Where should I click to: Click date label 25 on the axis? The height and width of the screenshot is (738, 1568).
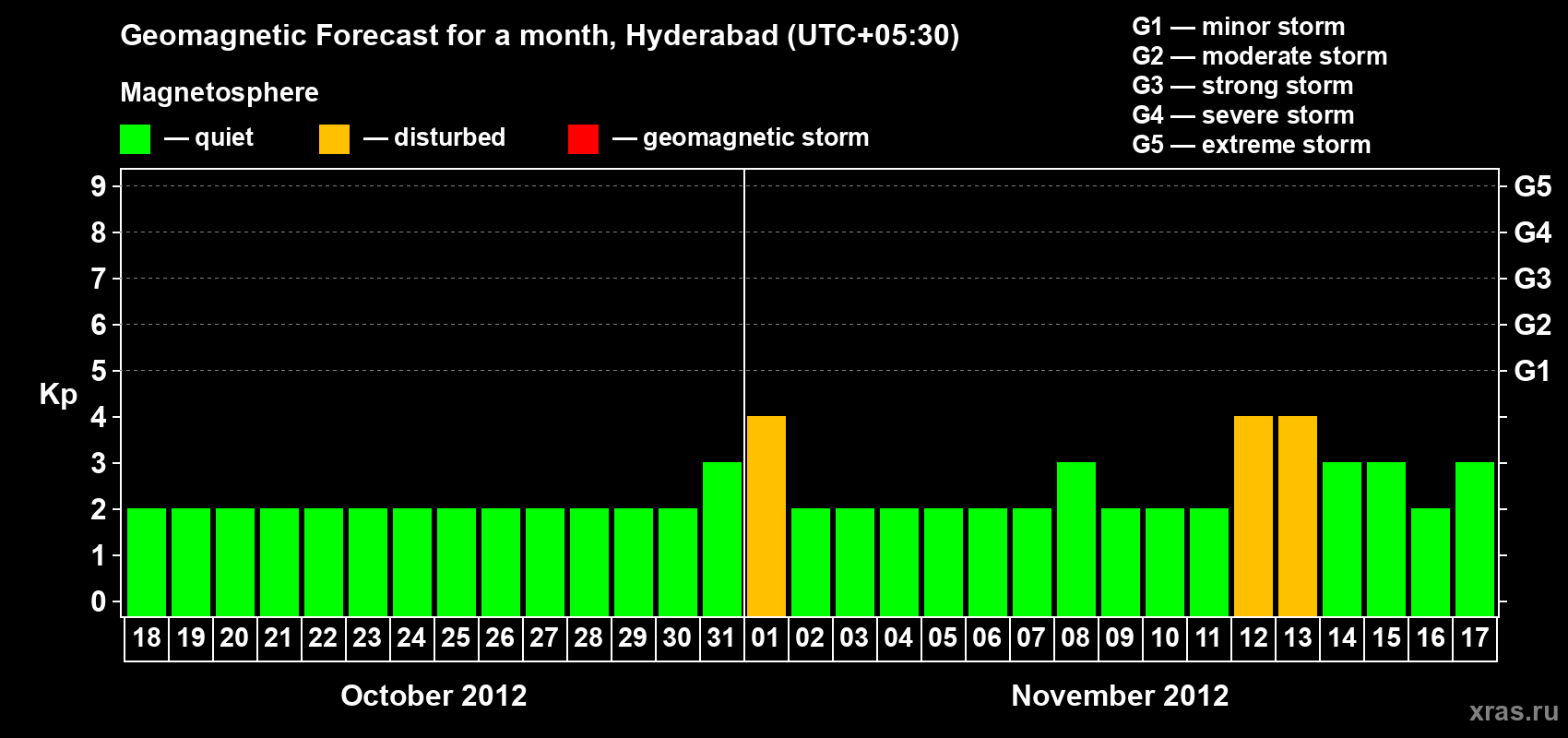pos(456,638)
